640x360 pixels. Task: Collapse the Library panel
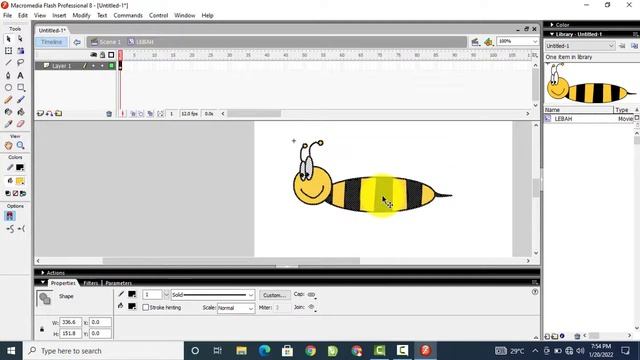pyautogui.click(x=552, y=34)
